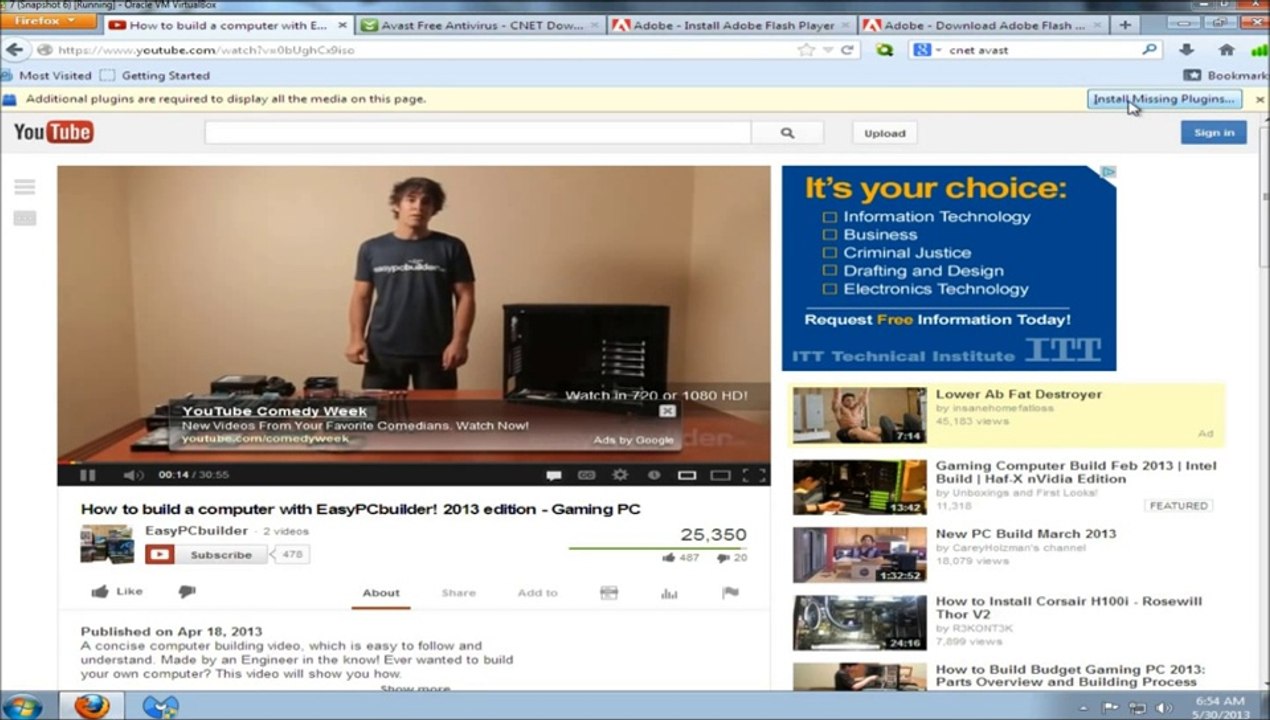Click the EasyPCbuilder channel avatar

(x=107, y=544)
